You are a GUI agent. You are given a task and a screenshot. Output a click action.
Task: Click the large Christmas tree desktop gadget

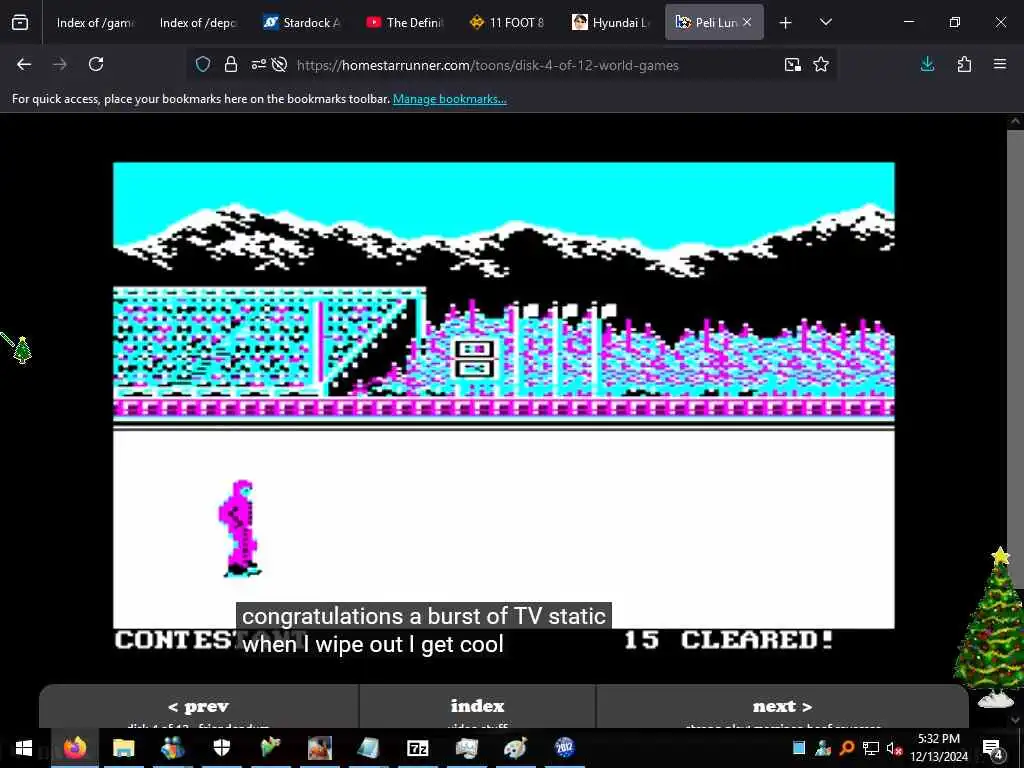pos(991,628)
